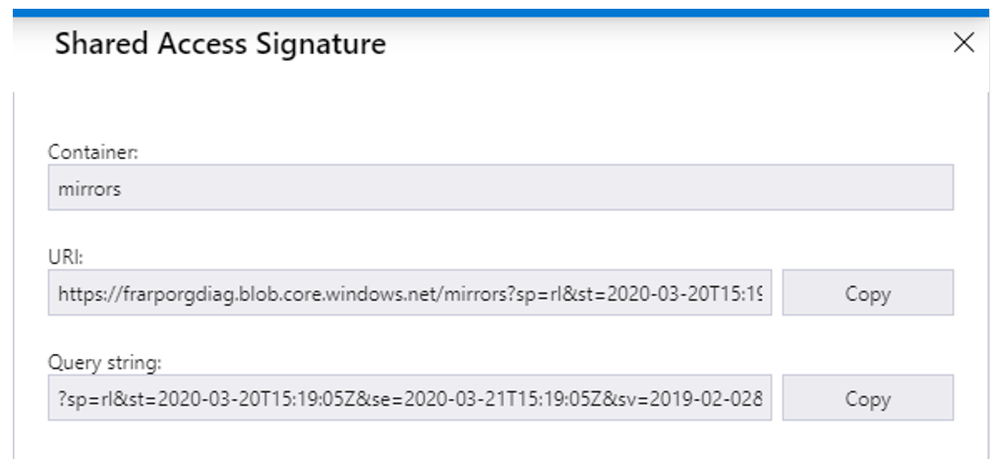Close the Shared Access Signature dialog

pyautogui.click(x=963, y=43)
